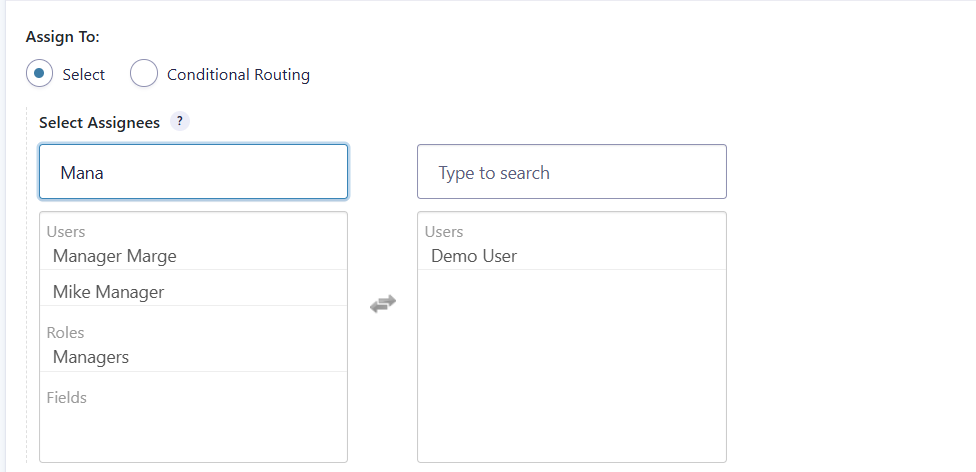This screenshot has height=472, width=976.
Task: Click the Fields group header
Action: 67,398
